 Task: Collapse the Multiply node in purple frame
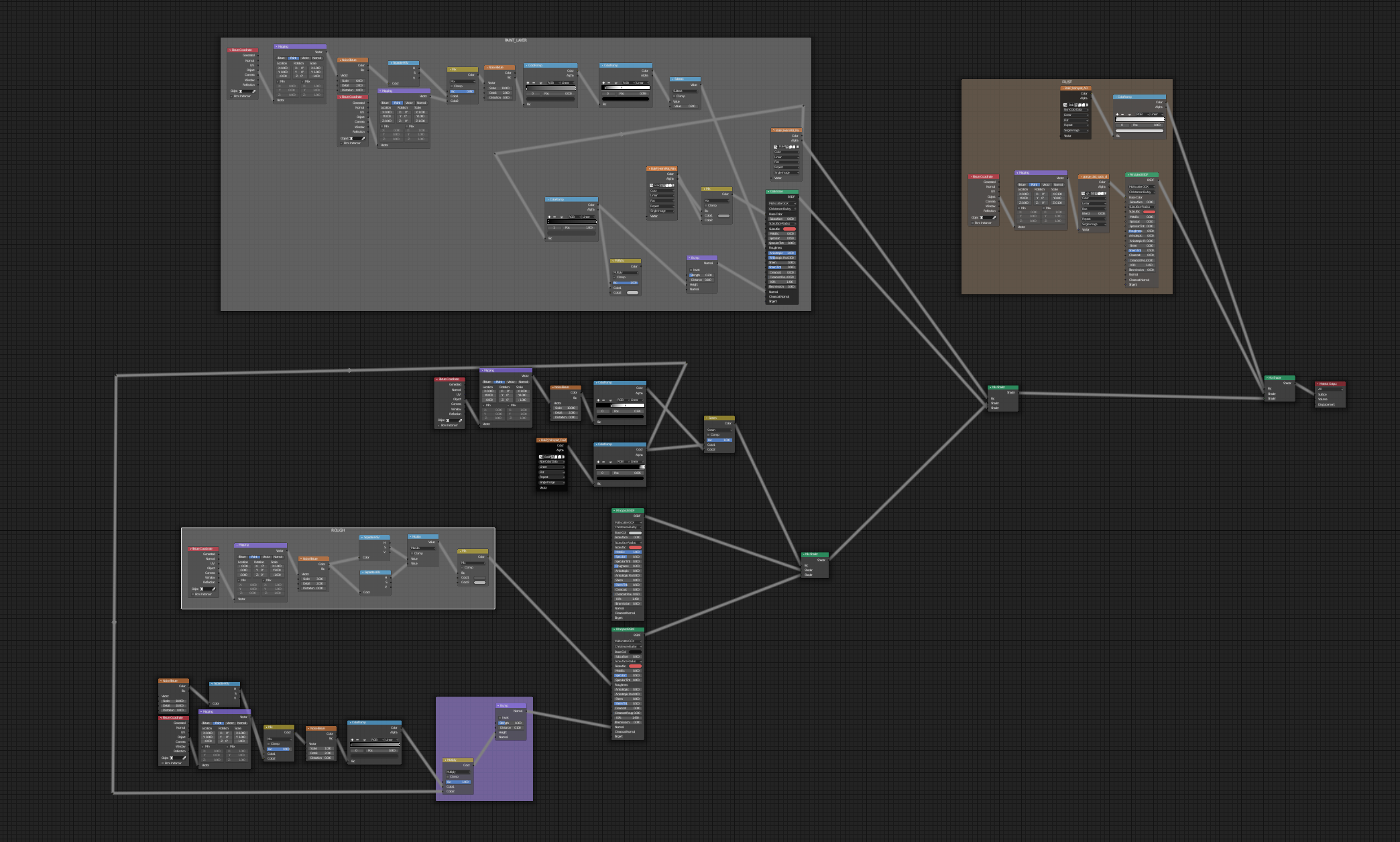pyautogui.click(x=445, y=760)
